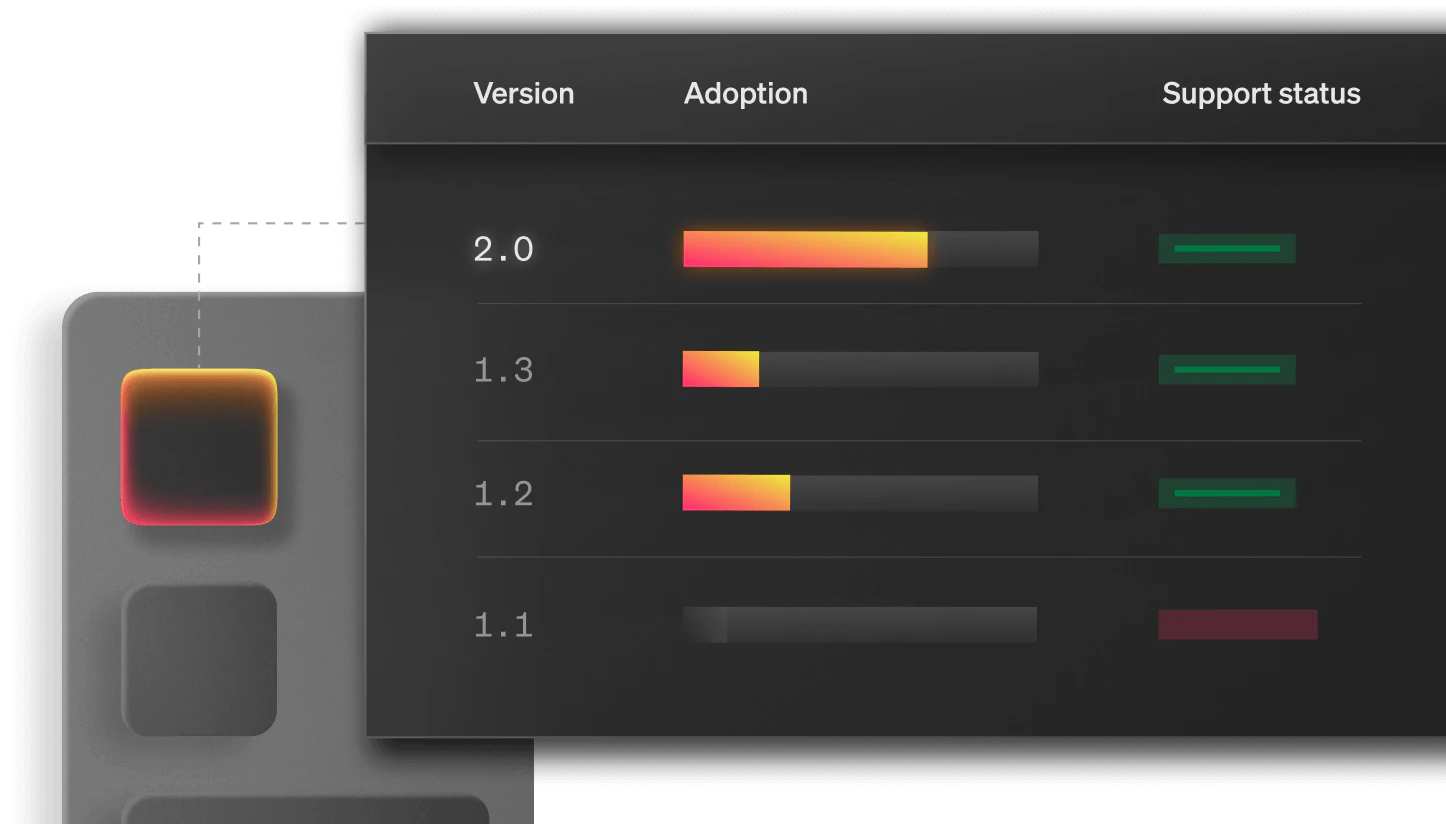This screenshot has width=1446, height=824.
Task: Select the 1.3 version label
Action: pyautogui.click(x=503, y=371)
